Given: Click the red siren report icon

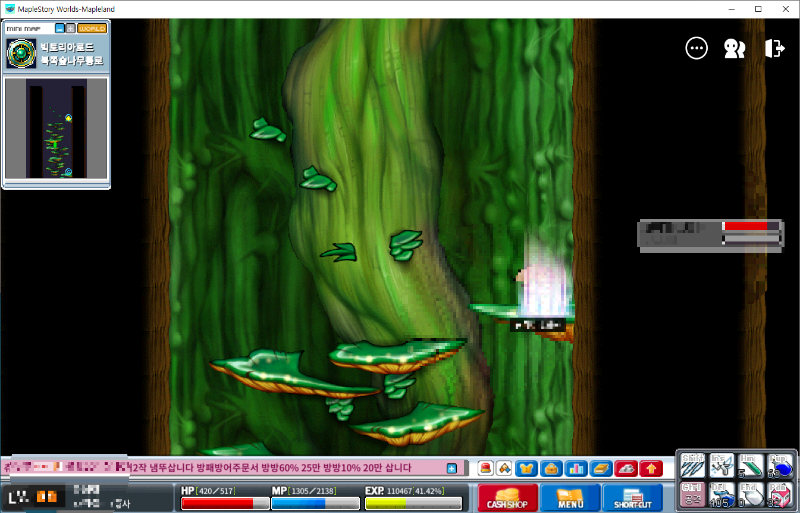Looking at the screenshot, I should (486, 468).
